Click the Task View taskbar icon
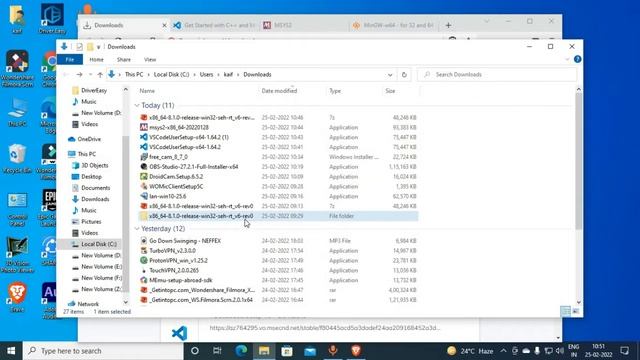This screenshot has width=640, height=360. (x=217, y=351)
